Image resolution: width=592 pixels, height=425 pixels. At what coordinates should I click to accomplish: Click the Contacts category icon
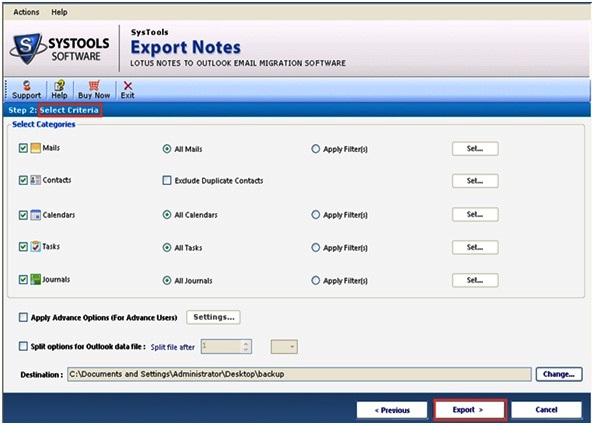(x=35, y=180)
